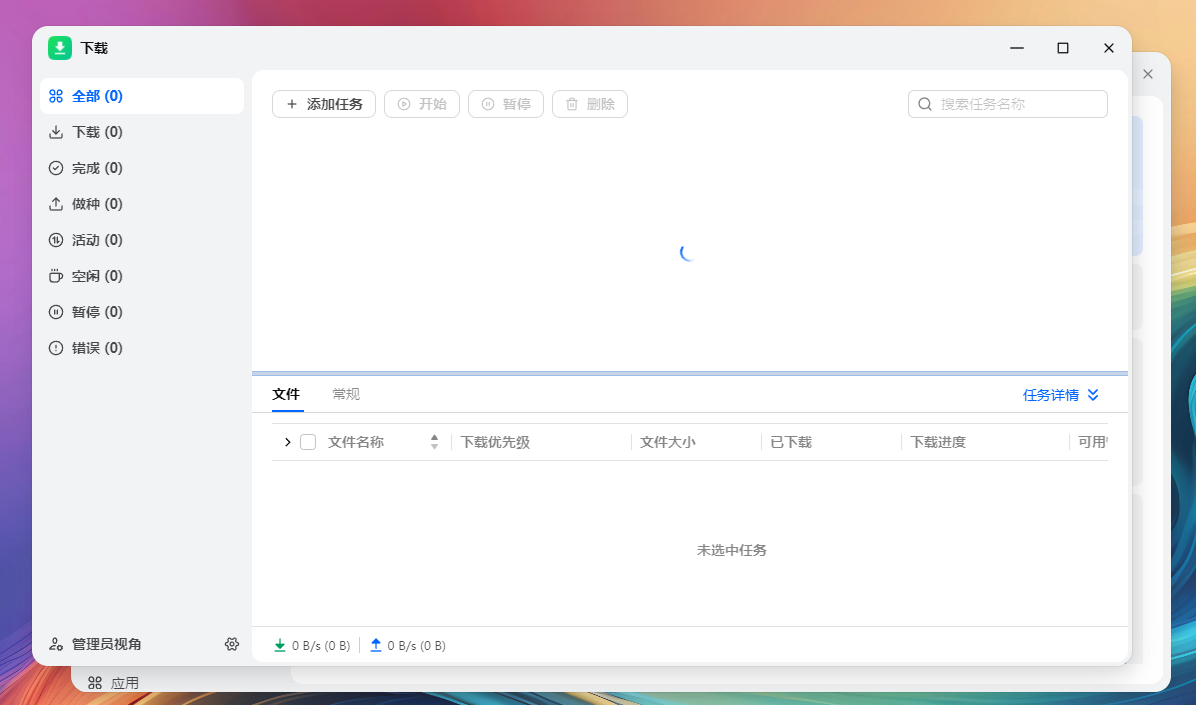Click the download speed arrow icon
Image resolution: width=1196 pixels, height=705 pixels.
pos(280,645)
